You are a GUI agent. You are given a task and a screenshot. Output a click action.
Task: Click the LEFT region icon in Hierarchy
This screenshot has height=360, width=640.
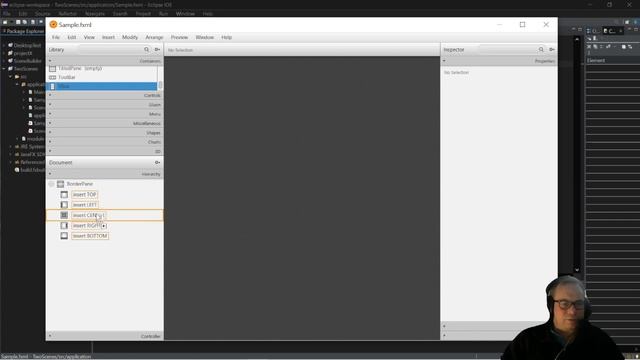(x=64, y=205)
